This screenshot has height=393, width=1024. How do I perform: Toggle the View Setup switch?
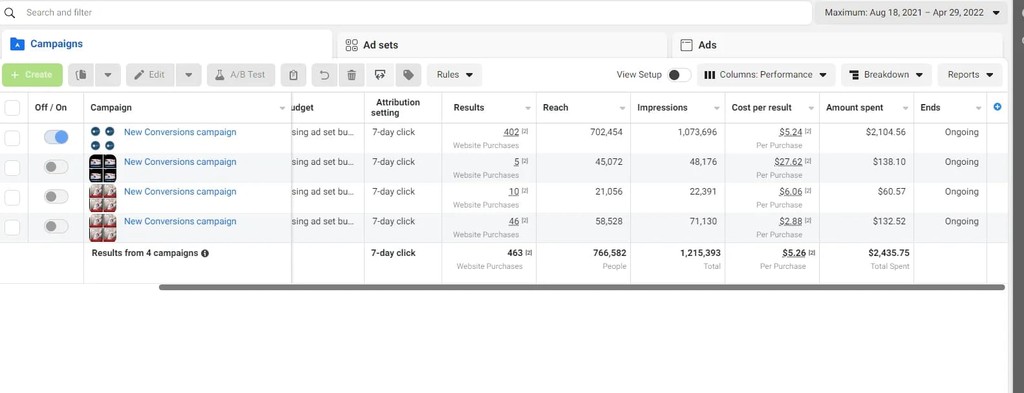tap(679, 75)
